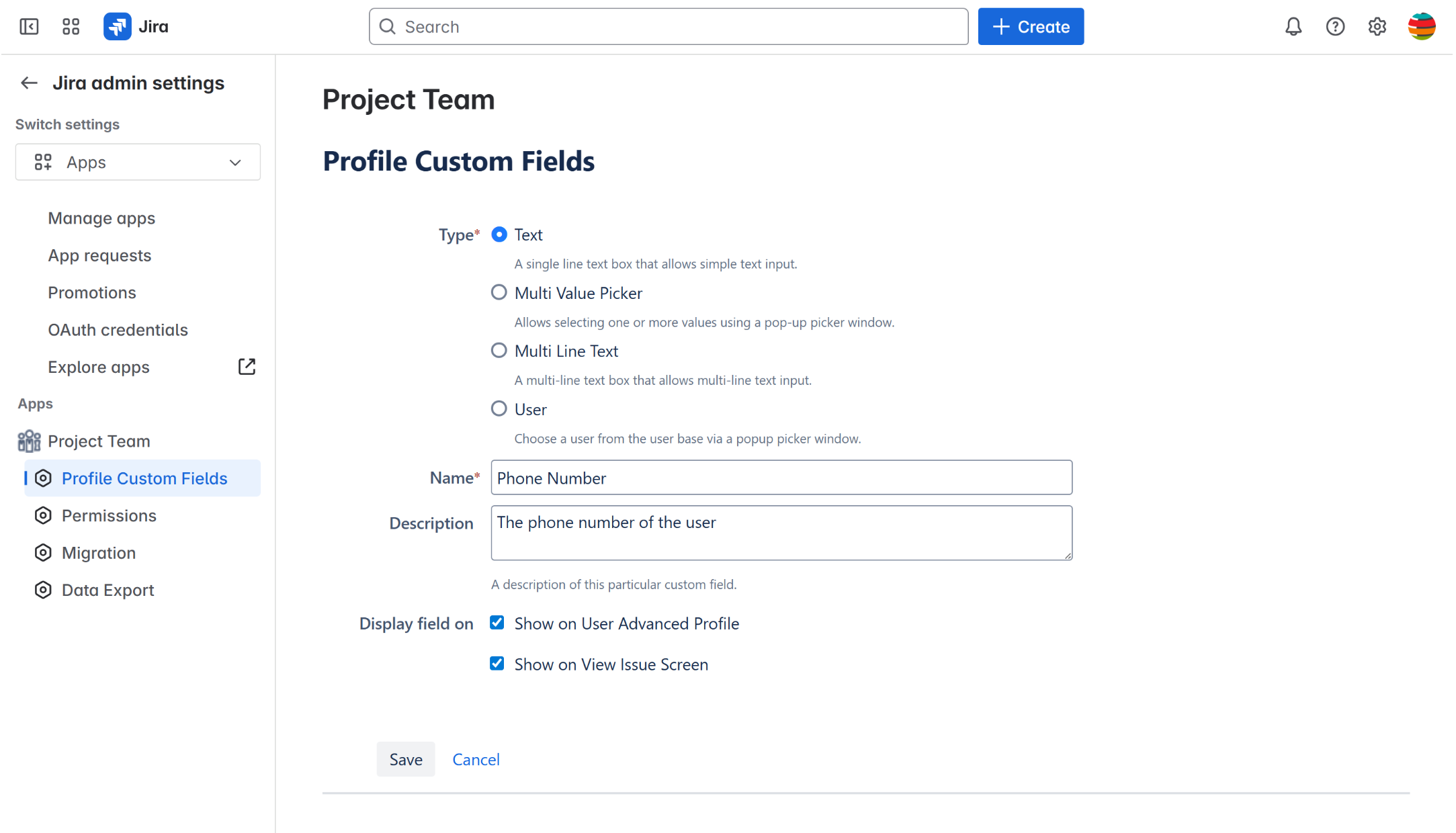Uncheck Show on User Advanced Profile
Viewport: 1456px width, 833px height.
pos(497,623)
